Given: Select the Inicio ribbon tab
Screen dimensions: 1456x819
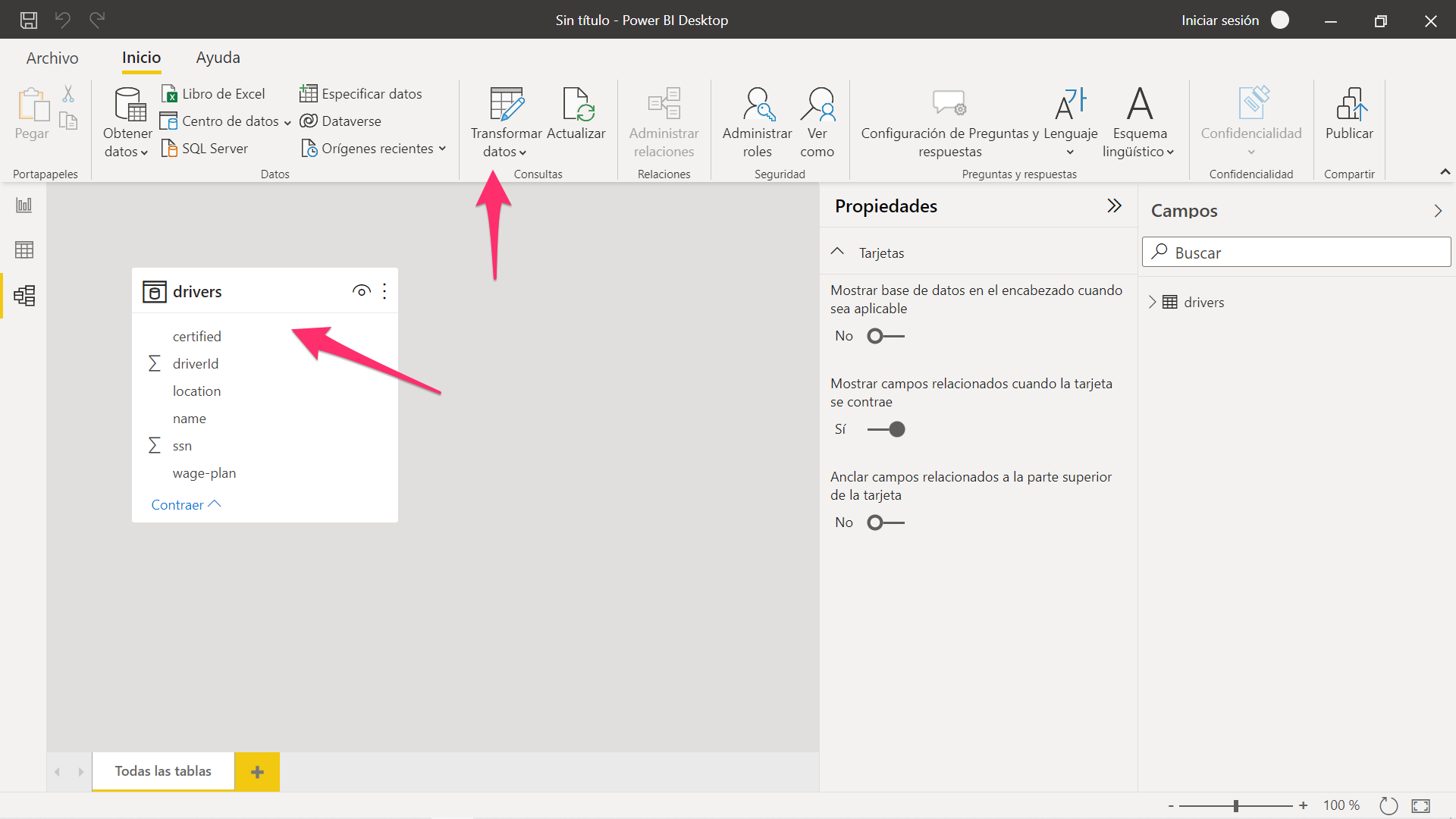Looking at the screenshot, I should click(x=141, y=57).
